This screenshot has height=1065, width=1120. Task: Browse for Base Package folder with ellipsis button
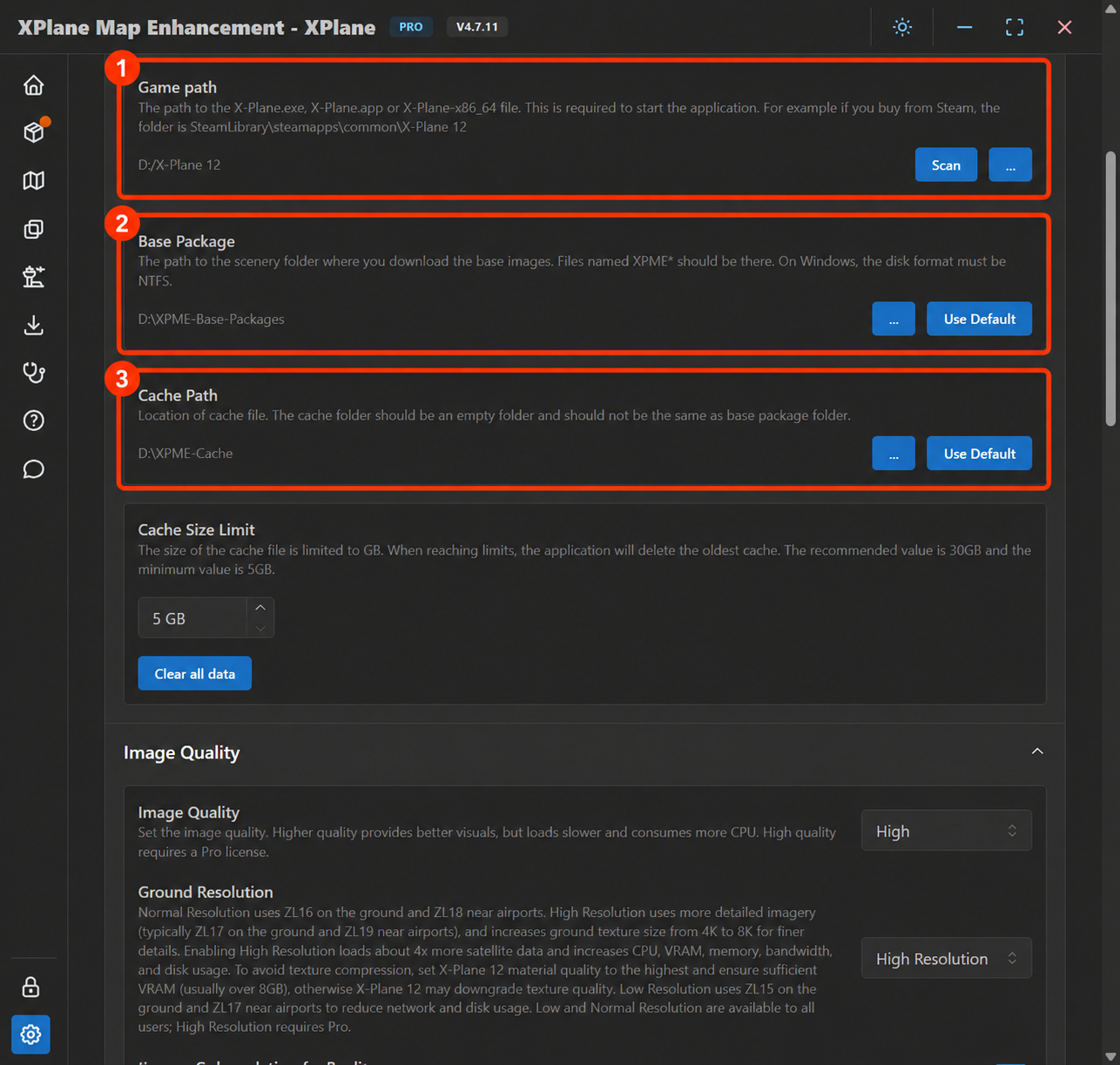click(x=894, y=319)
